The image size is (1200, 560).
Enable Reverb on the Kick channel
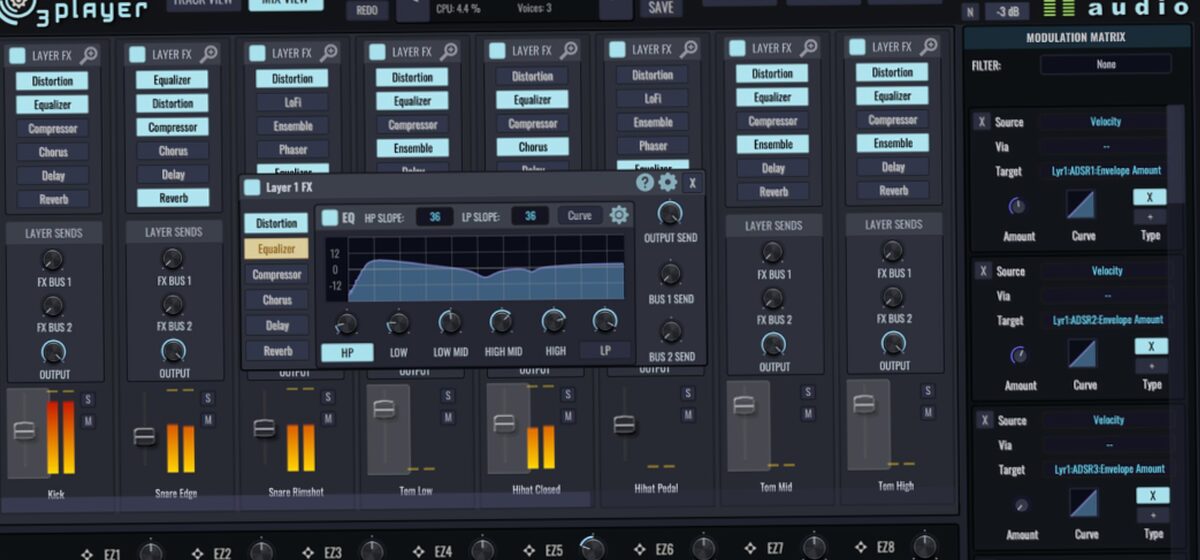[53, 200]
